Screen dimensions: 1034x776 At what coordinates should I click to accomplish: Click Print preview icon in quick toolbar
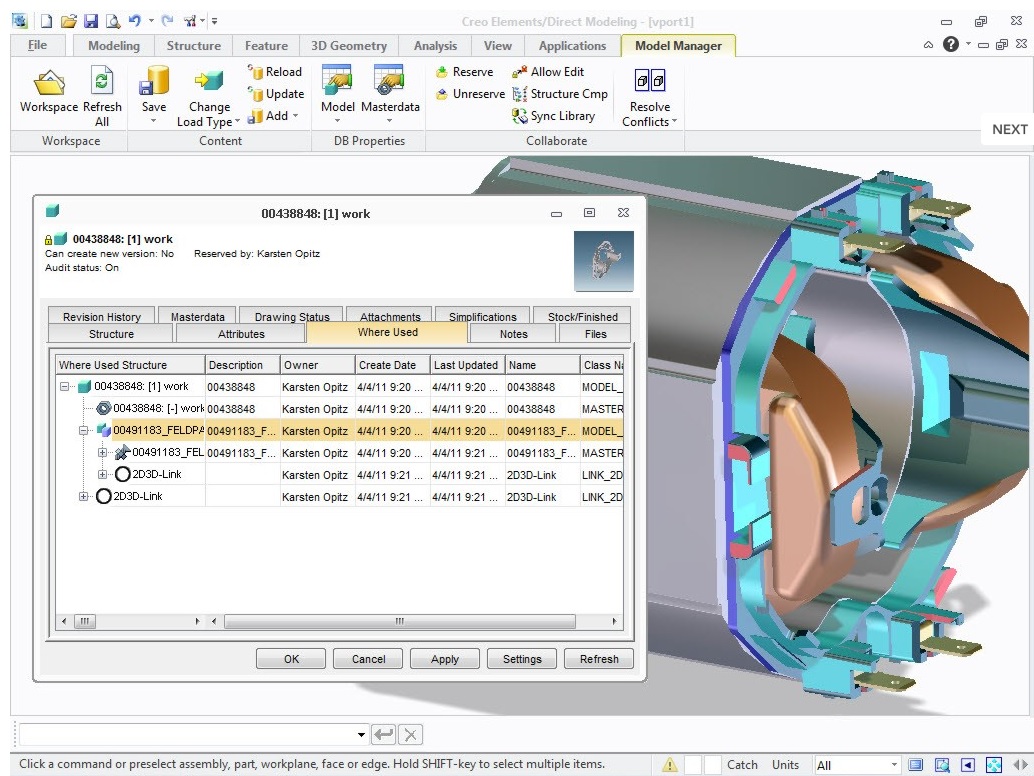pos(113,21)
